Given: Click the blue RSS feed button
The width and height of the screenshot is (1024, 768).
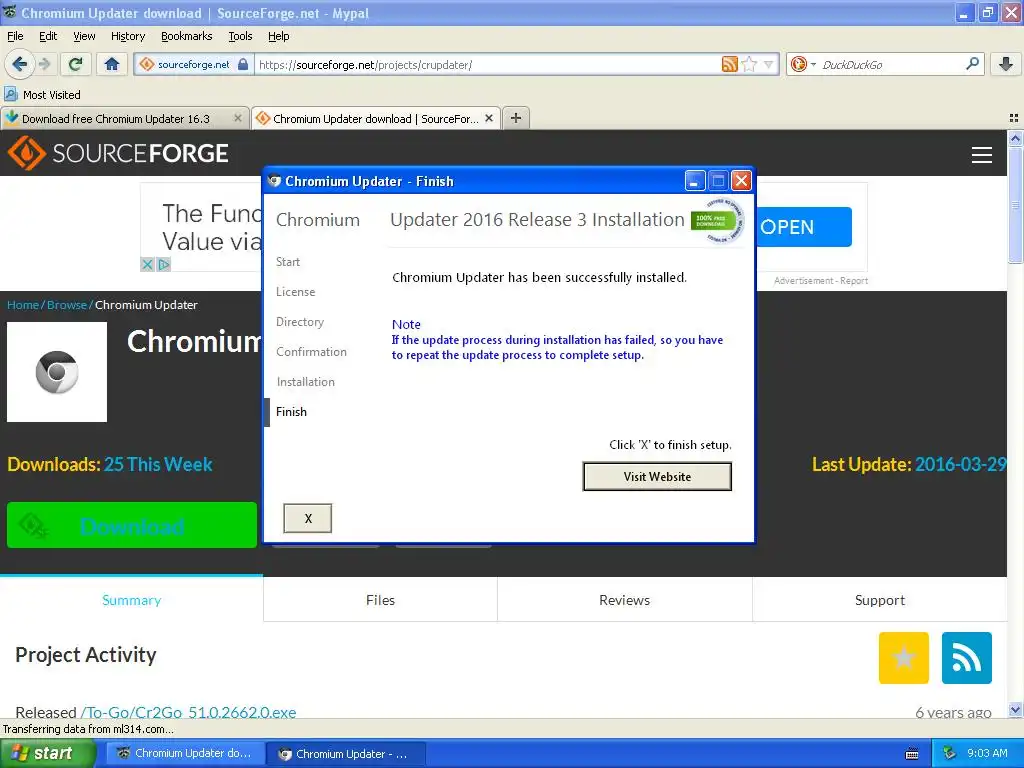Looking at the screenshot, I should pyautogui.click(x=967, y=658).
